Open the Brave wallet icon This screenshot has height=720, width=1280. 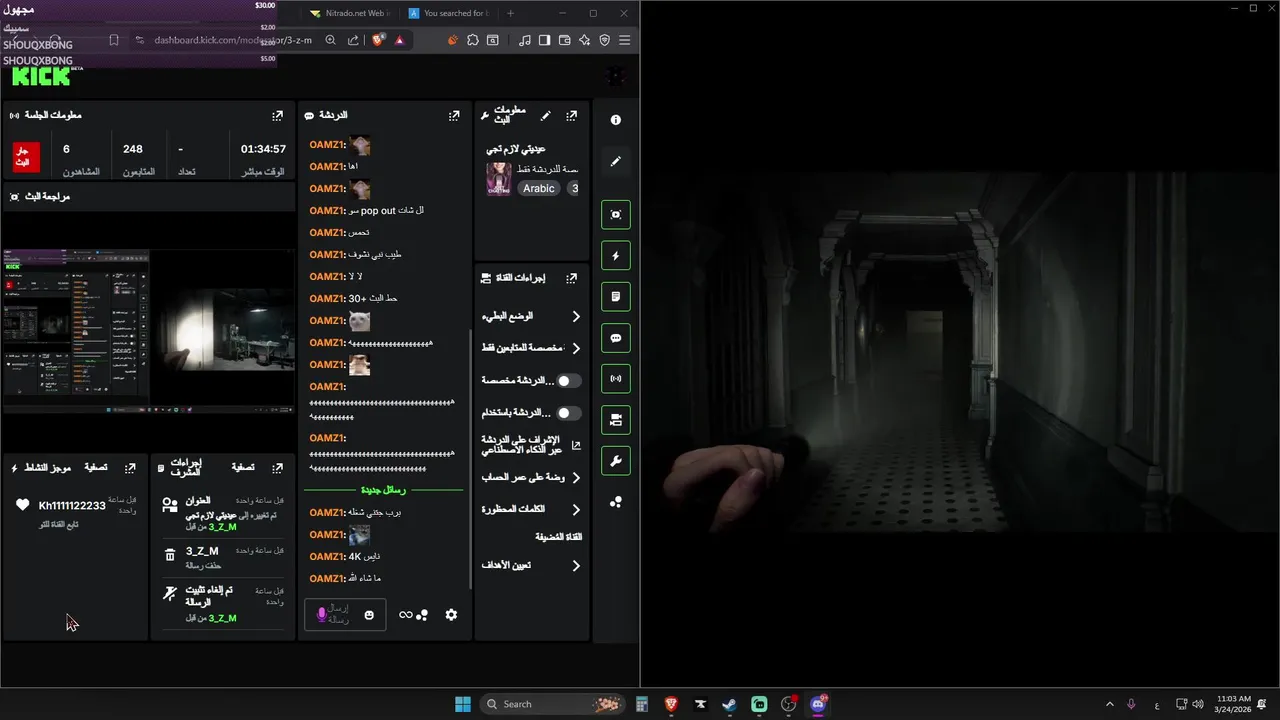tap(564, 40)
